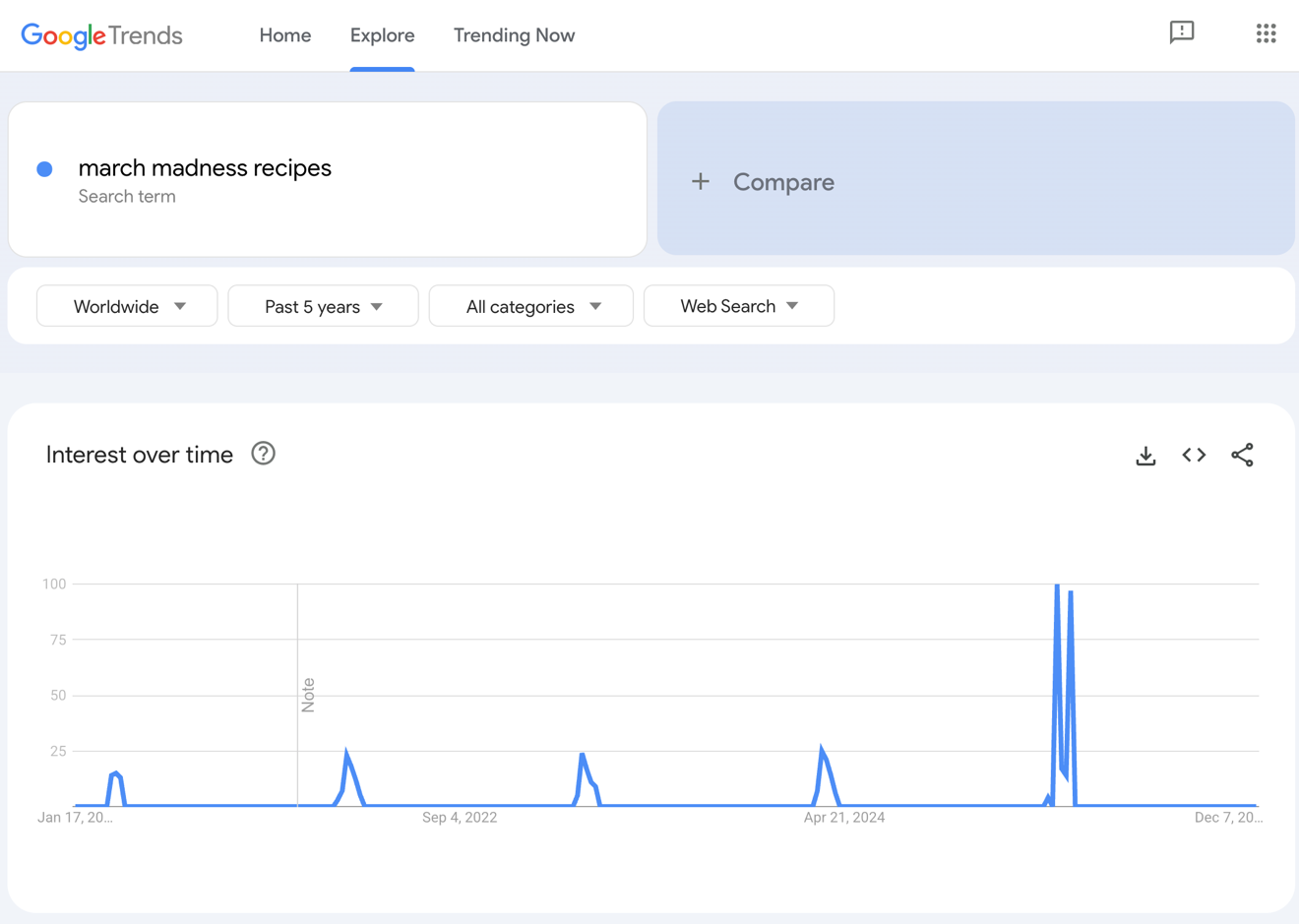Change the Web Search type dropdown
The height and width of the screenshot is (924, 1299).
pyautogui.click(x=739, y=306)
